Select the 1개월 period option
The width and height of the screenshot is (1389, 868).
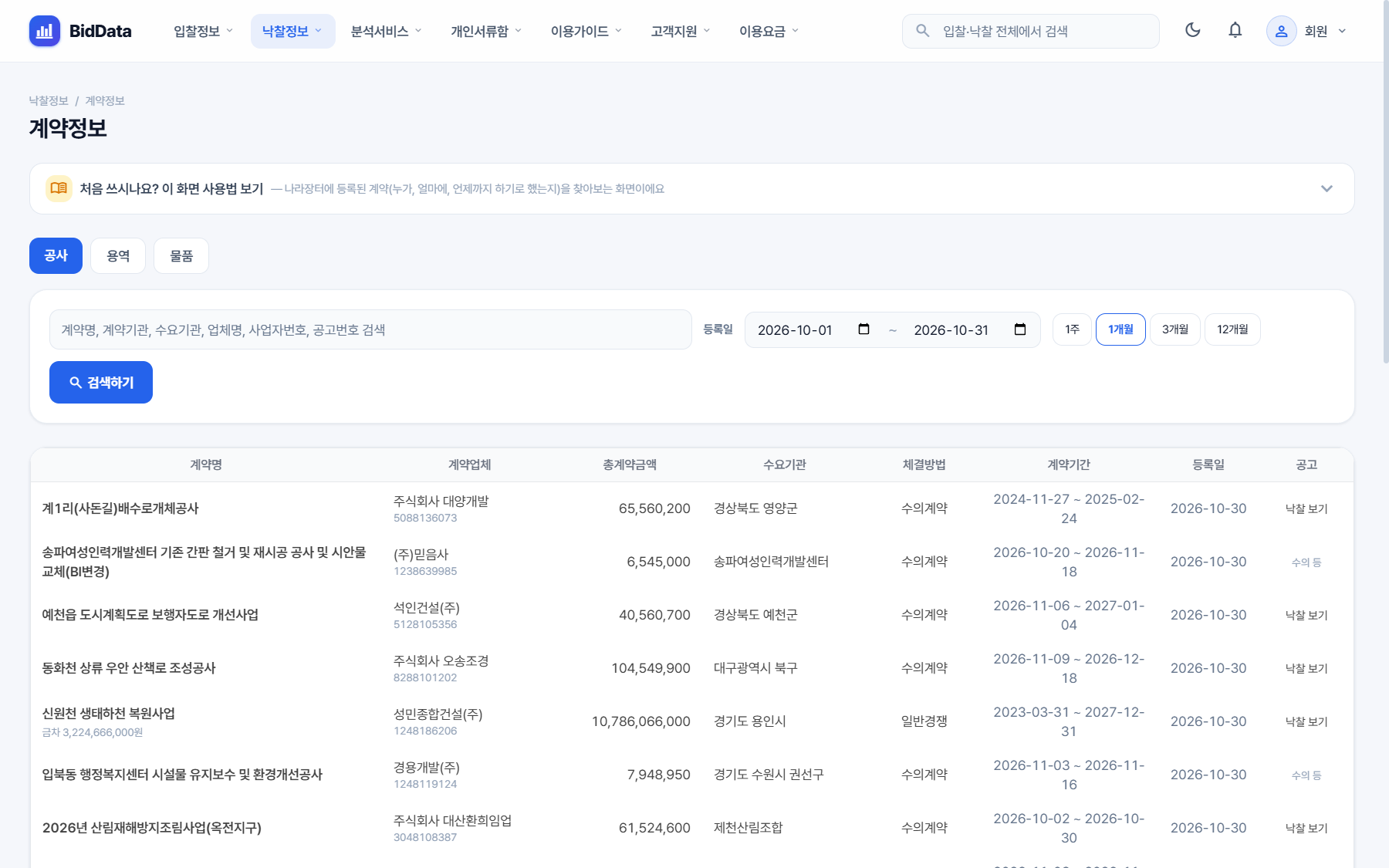(1120, 329)
